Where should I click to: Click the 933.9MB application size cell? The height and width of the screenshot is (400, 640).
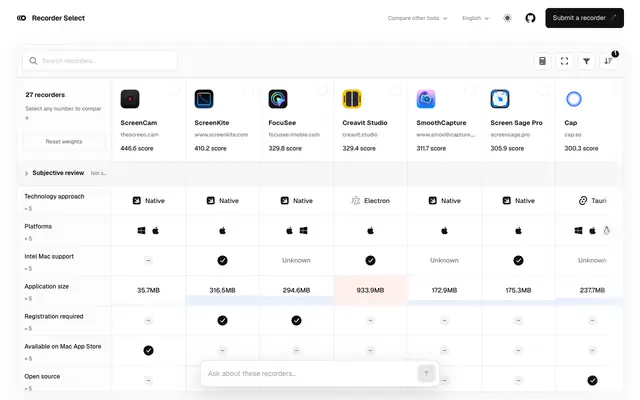(370, 290)
